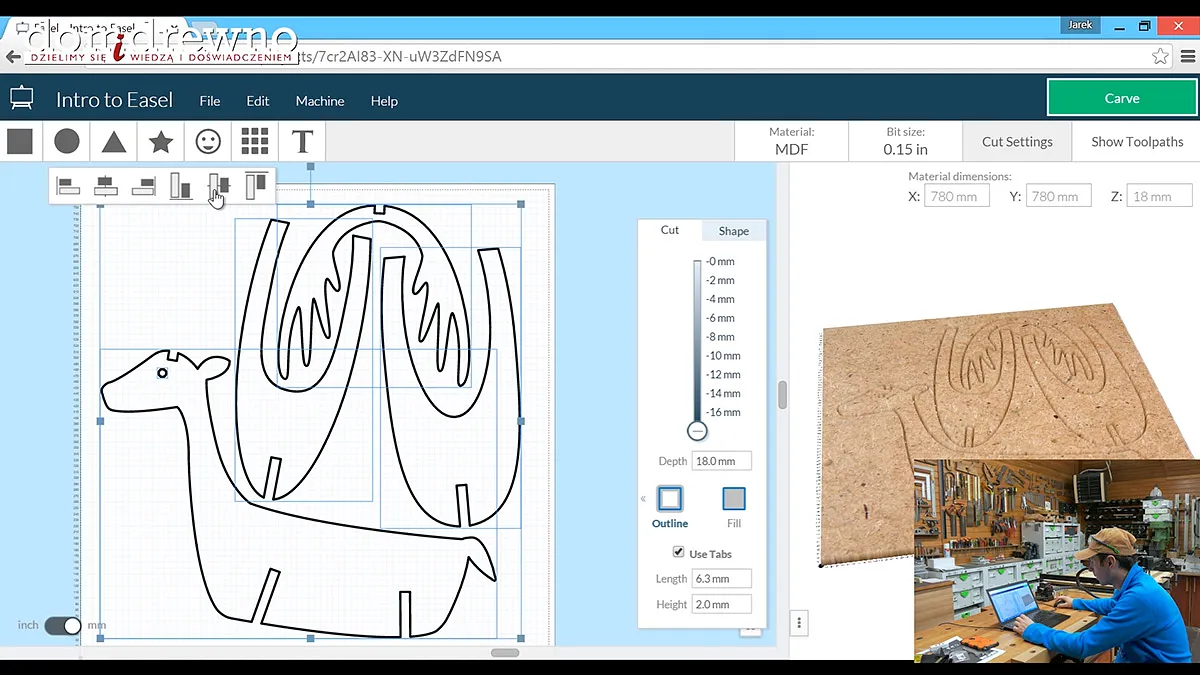Align selected shapes to left edge
1200x675 pixels.
pyautogui.click(x=68, y=185)
